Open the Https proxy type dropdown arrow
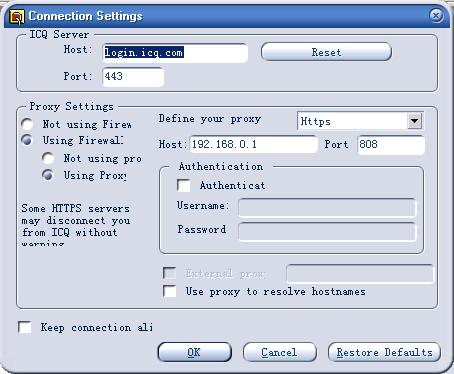The height and width of the screenshot is (374, 454). (414, 121)
